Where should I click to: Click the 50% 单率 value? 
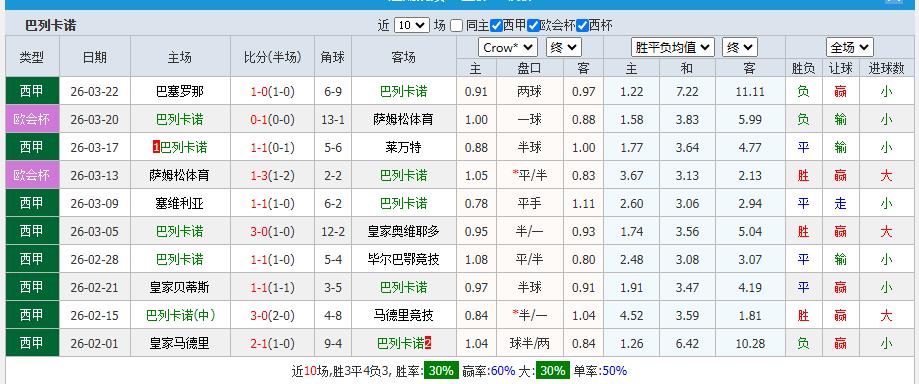pyautogui.click(x=614, y=371)
